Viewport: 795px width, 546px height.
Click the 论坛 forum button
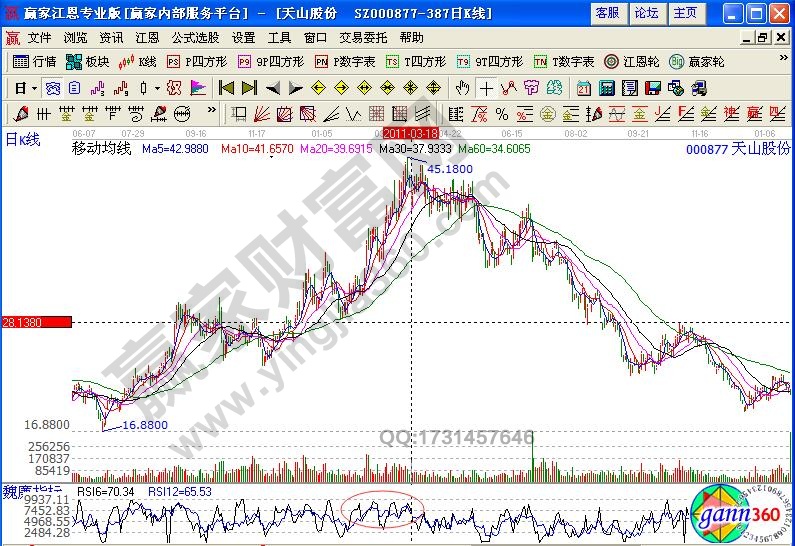pos(646,12)
